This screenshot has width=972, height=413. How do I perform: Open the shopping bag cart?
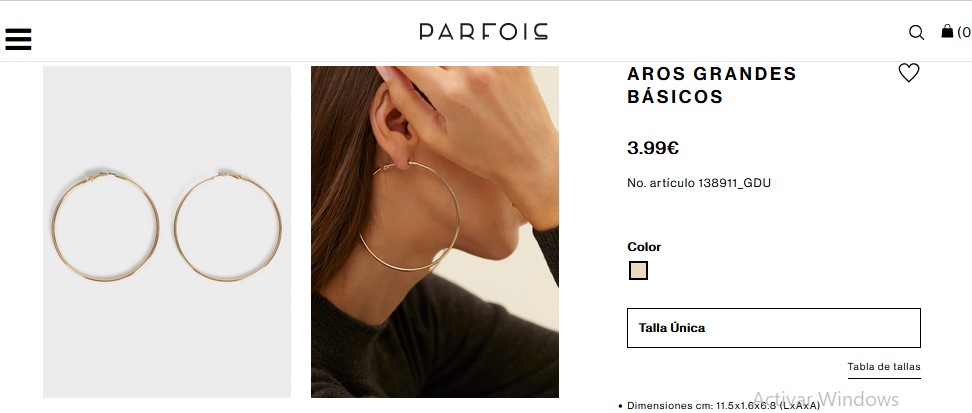click(x=947, y=31)
